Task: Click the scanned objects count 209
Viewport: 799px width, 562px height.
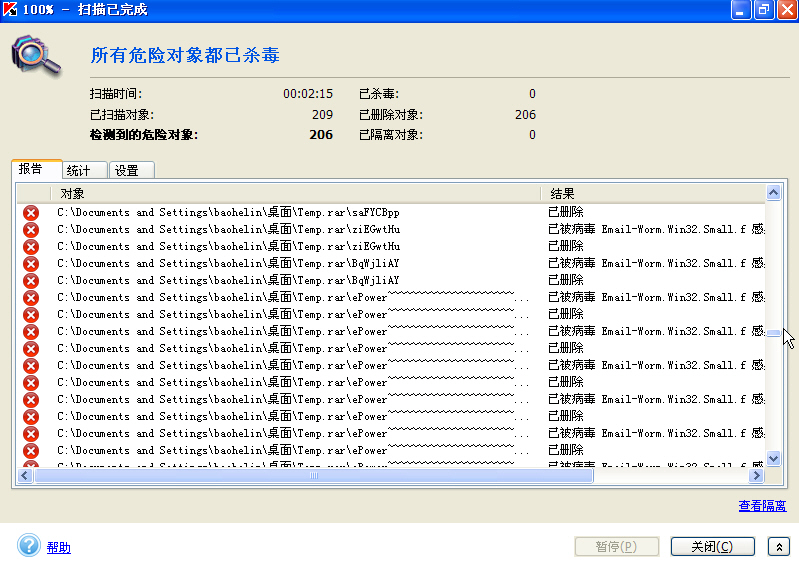Action: (322, 115)
